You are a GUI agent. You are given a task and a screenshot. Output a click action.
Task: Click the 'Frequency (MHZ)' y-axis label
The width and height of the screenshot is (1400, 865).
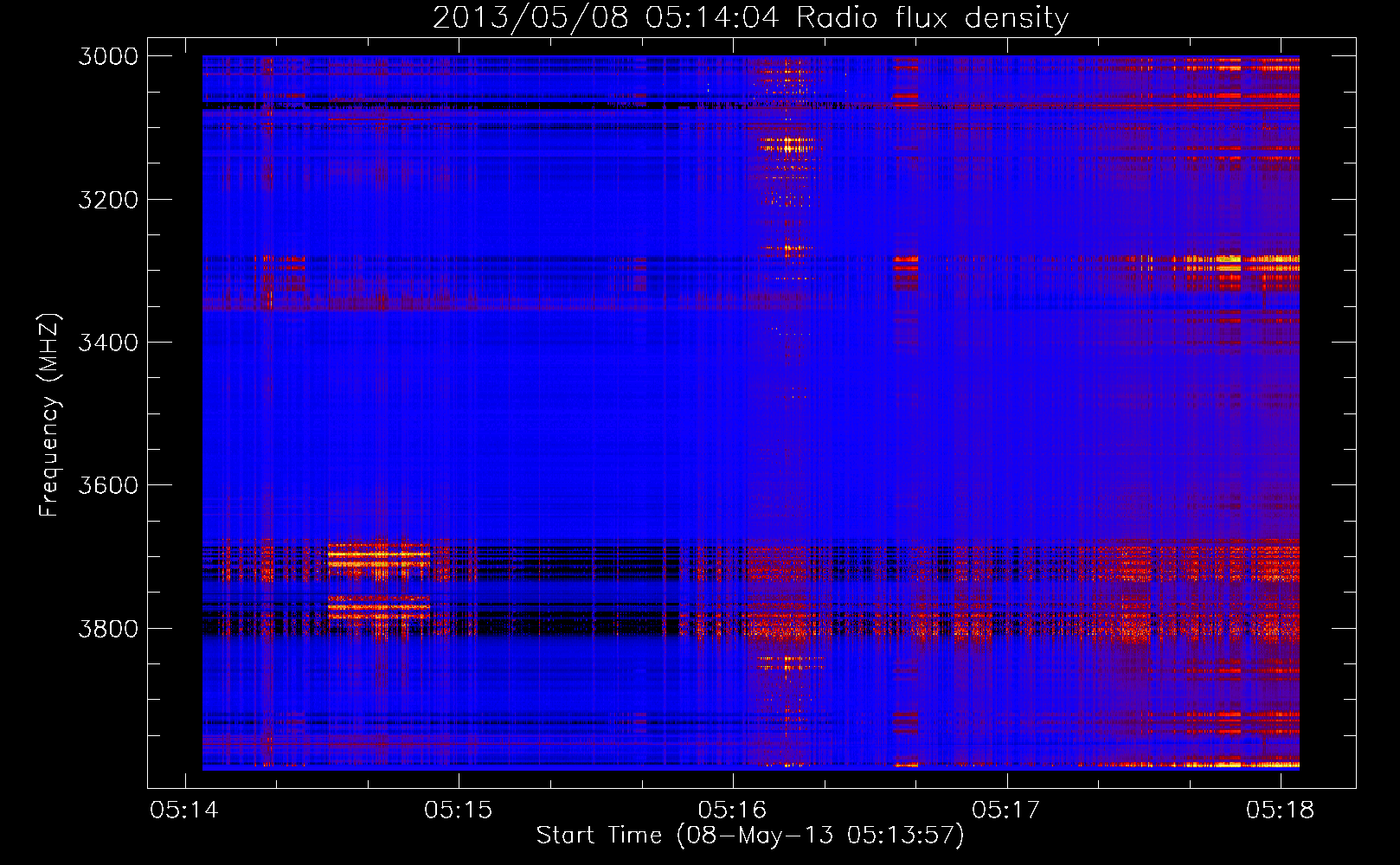click(49, 415)
